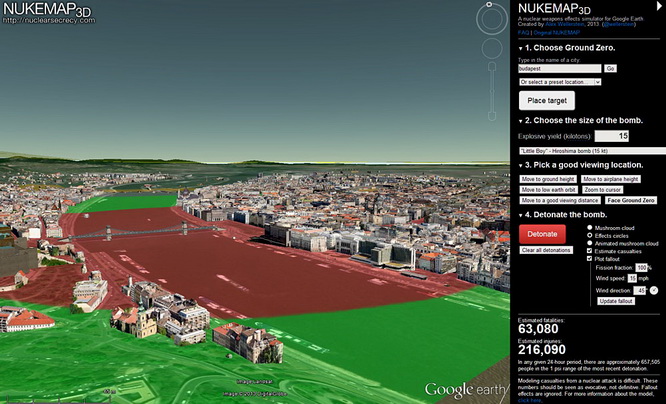666x404 pixels.
Task: Collapse section 1 Choose Ground Zero
Action: (521, 48)
